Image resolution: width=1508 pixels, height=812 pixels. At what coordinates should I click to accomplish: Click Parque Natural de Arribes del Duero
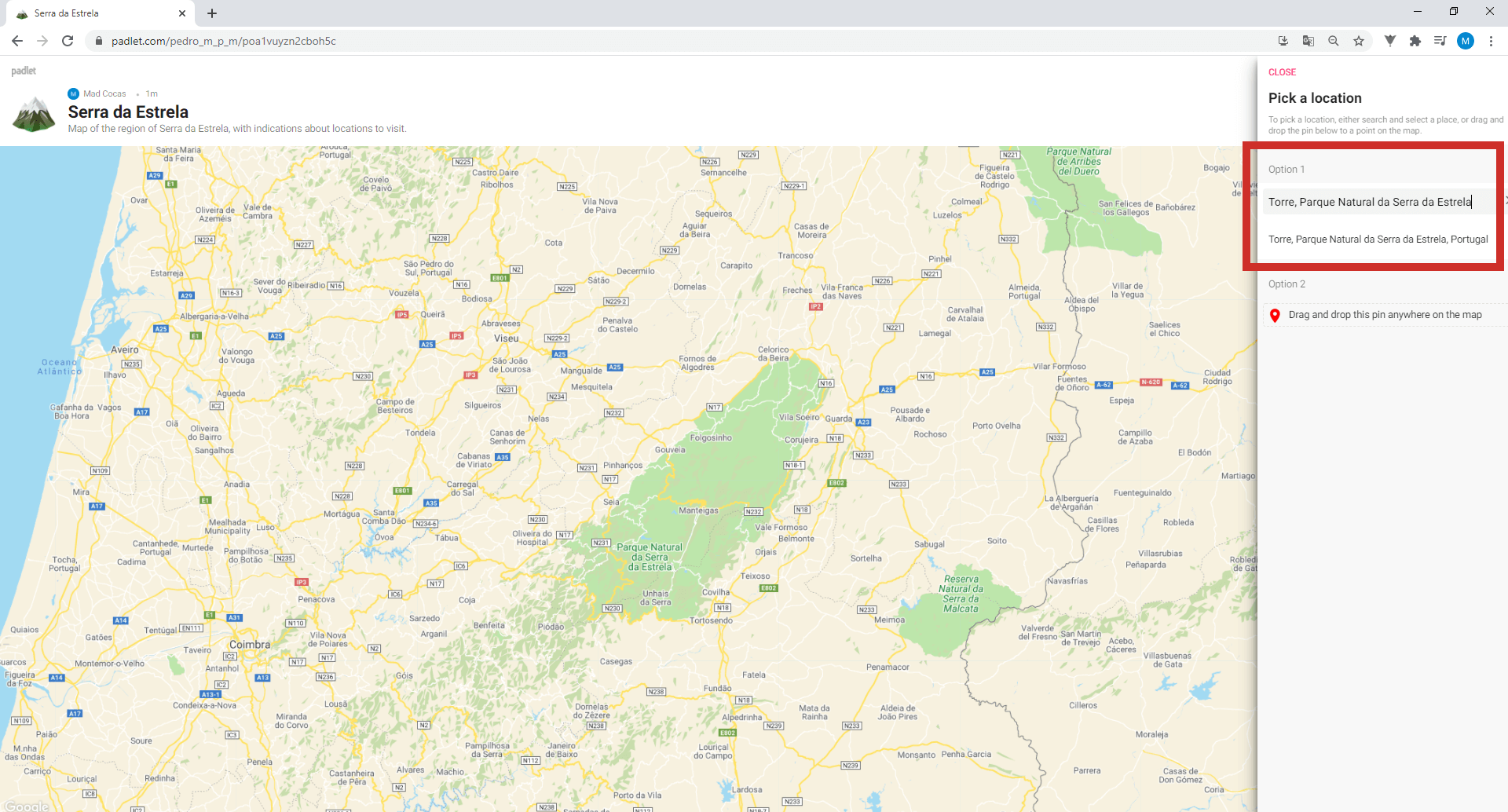1078,162
